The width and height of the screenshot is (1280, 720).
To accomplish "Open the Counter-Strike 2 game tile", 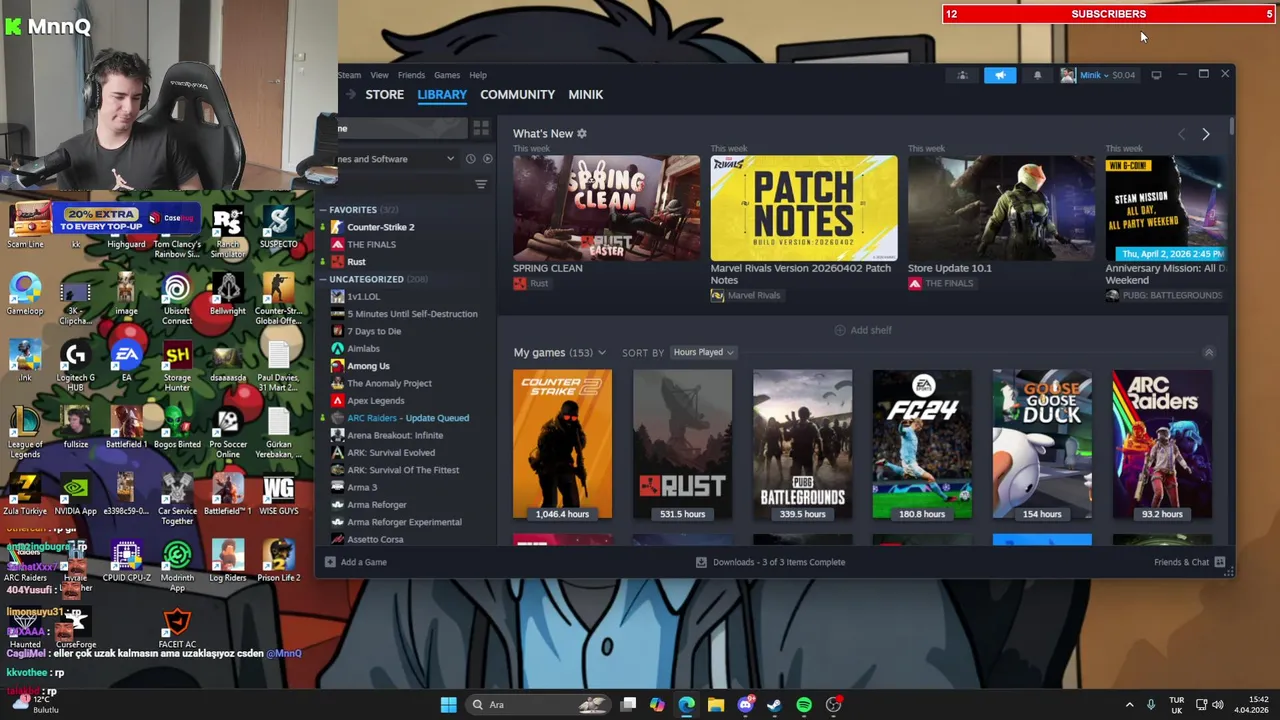I will tap(562, 445).
